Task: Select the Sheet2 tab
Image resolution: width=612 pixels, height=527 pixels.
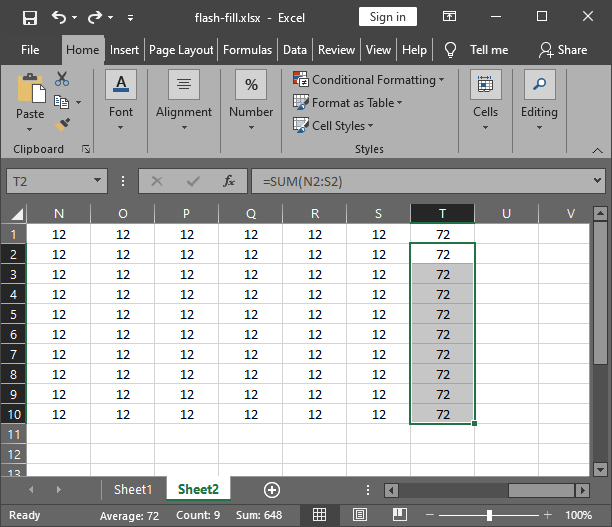Action: (x=198, y=490)
